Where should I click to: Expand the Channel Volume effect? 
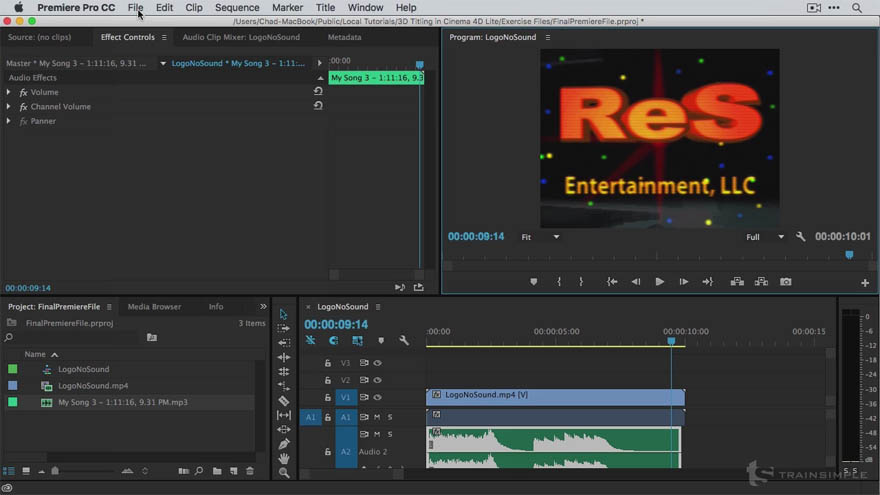coord(8,106)
